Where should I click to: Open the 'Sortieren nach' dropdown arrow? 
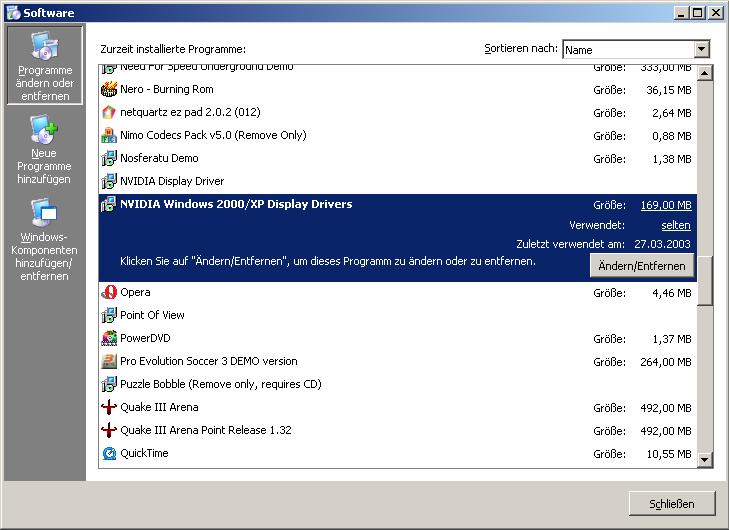coord(702,49)
